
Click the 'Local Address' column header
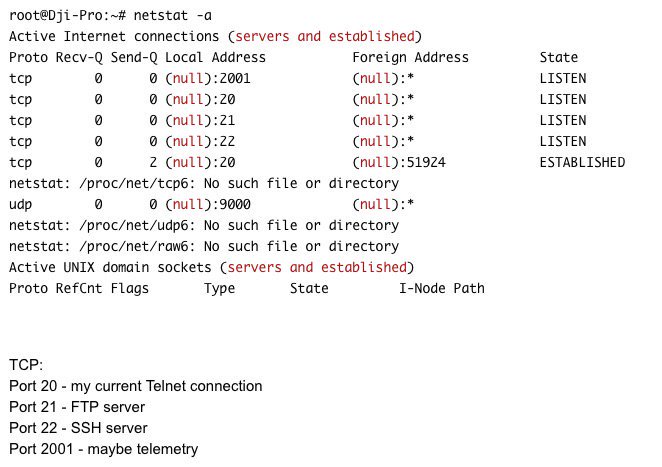tap(215, 57)
